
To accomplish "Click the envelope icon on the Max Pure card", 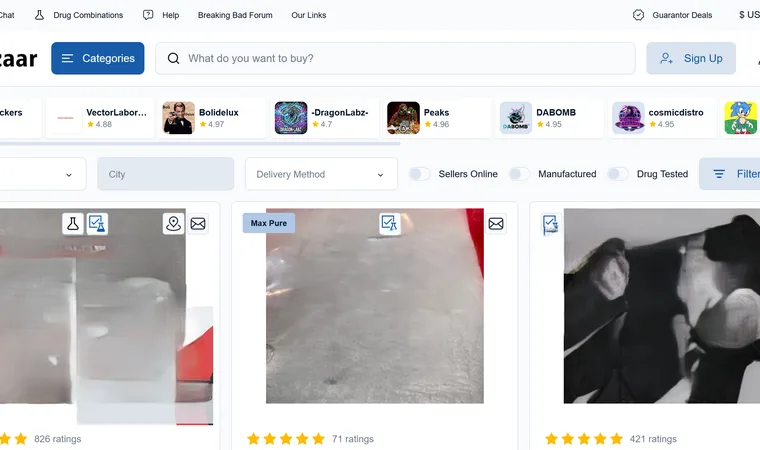I will 496,224.
